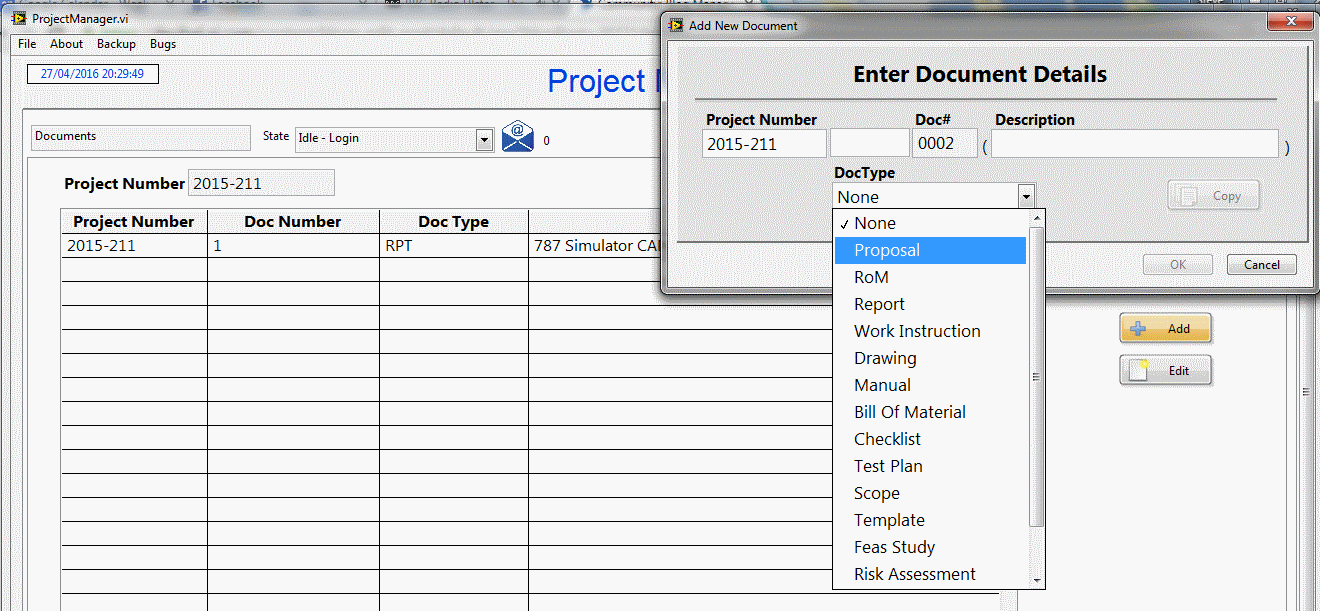Select Bill Of Material option
The width and height of the screenshot is (1320, 611).
pos(931,412)
